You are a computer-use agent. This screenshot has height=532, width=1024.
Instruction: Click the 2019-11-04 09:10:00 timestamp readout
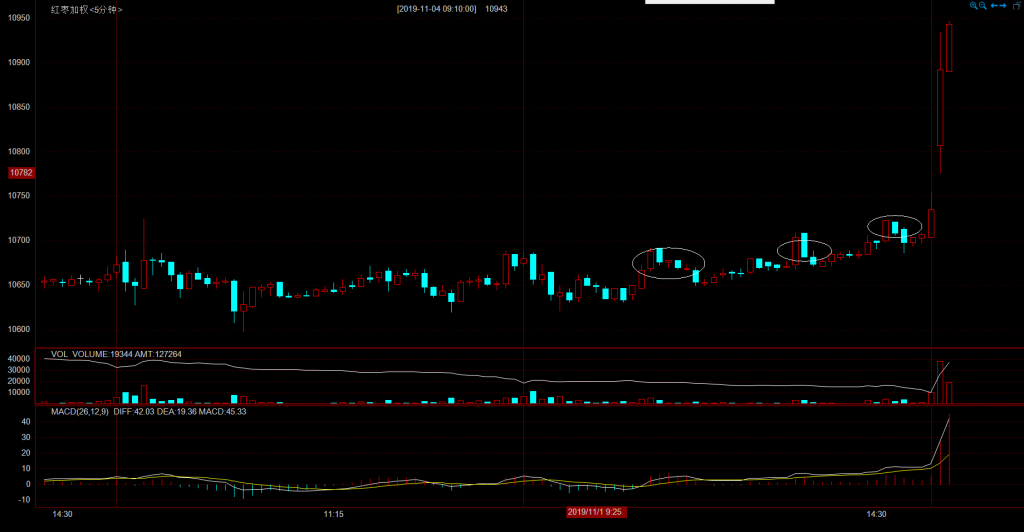coord(436,8)
